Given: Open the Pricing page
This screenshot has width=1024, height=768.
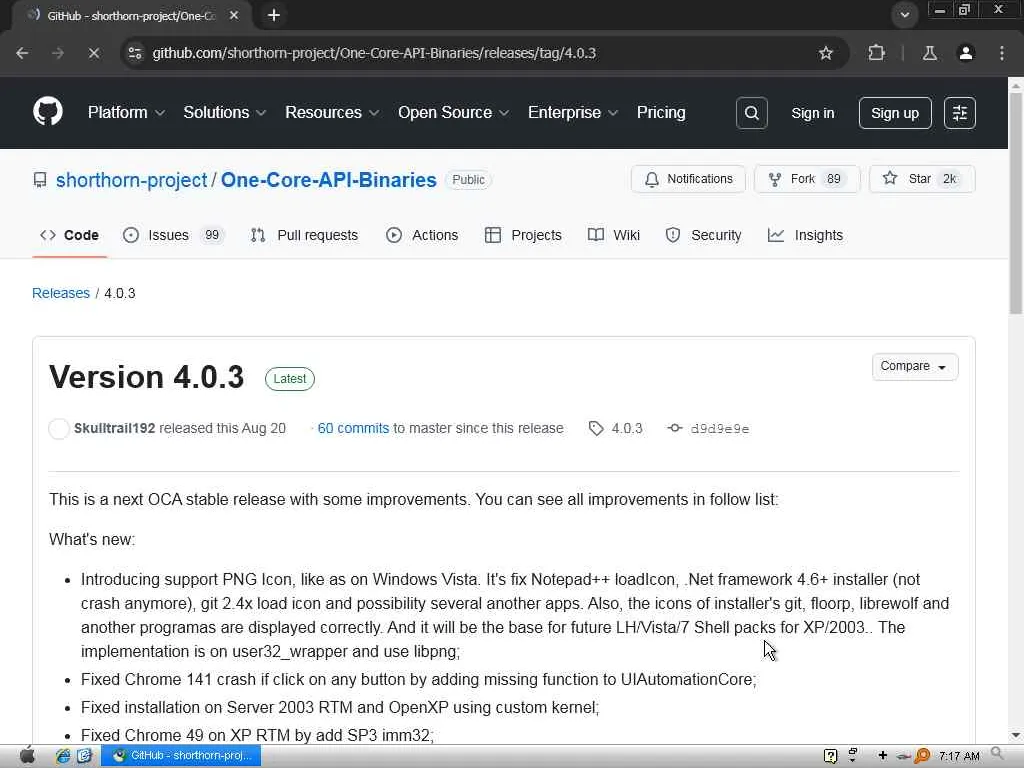Looking at the screenshot, I should coord(661,112).
